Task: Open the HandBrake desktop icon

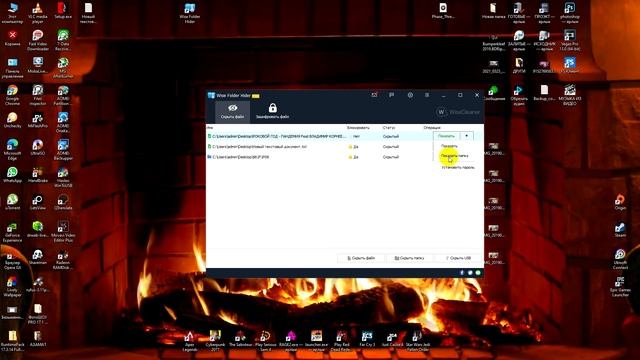Action: pos(38,174)
